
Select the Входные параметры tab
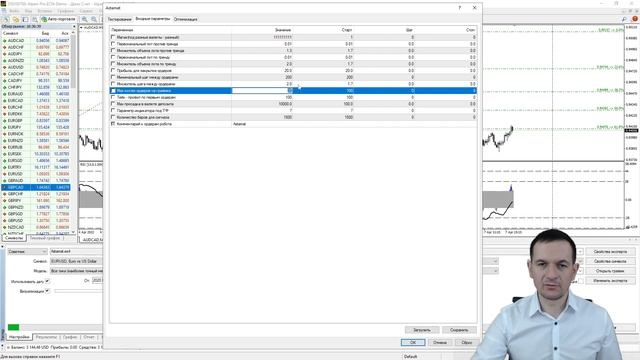[153, 19]
